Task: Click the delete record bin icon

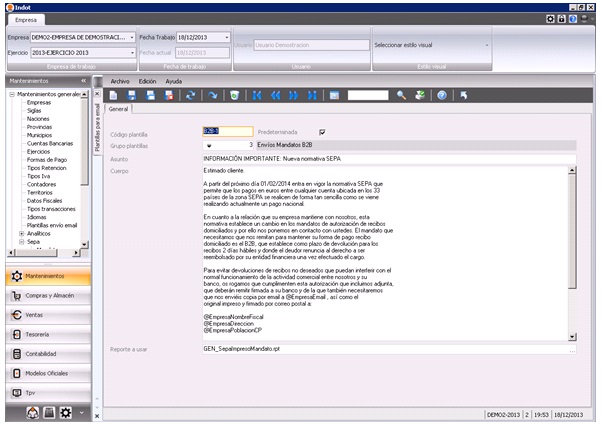Action: 233,95
